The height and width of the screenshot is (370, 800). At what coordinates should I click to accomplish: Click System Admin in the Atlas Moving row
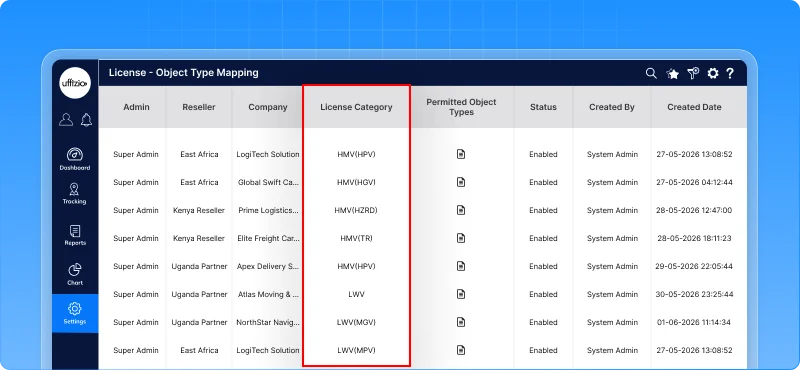(612, 294)
